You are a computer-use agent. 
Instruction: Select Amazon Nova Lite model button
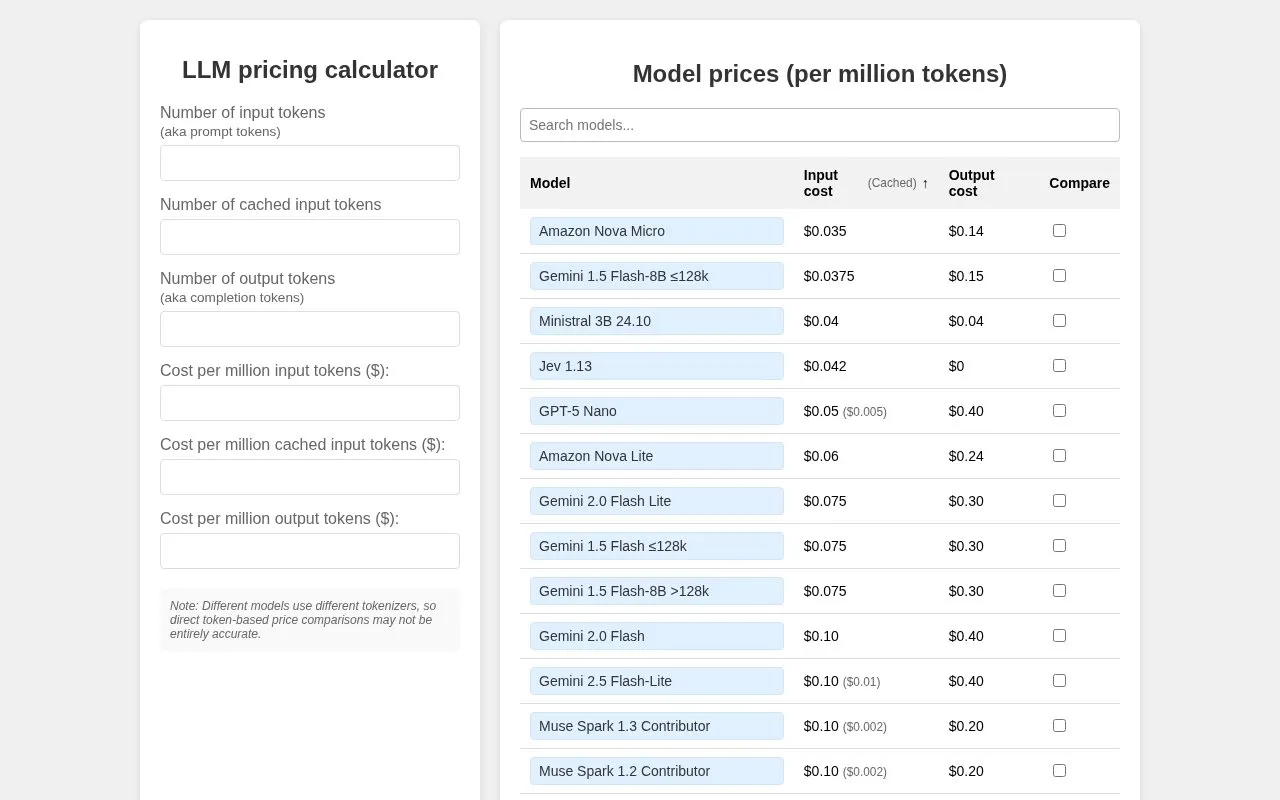click(657, 456)
